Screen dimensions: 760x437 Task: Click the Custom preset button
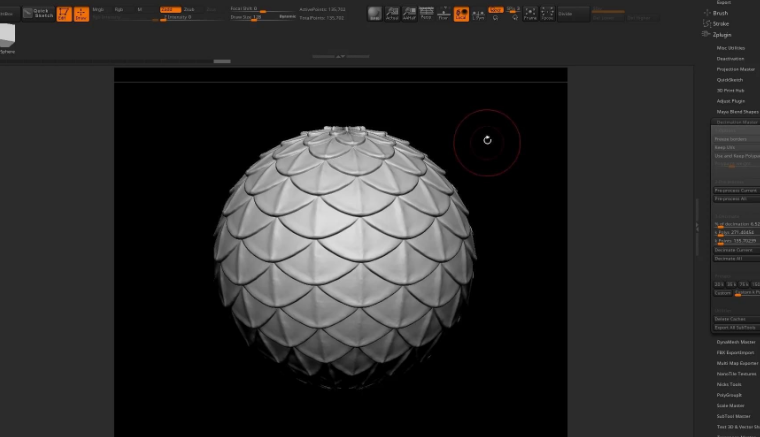[x=722, y=293]
